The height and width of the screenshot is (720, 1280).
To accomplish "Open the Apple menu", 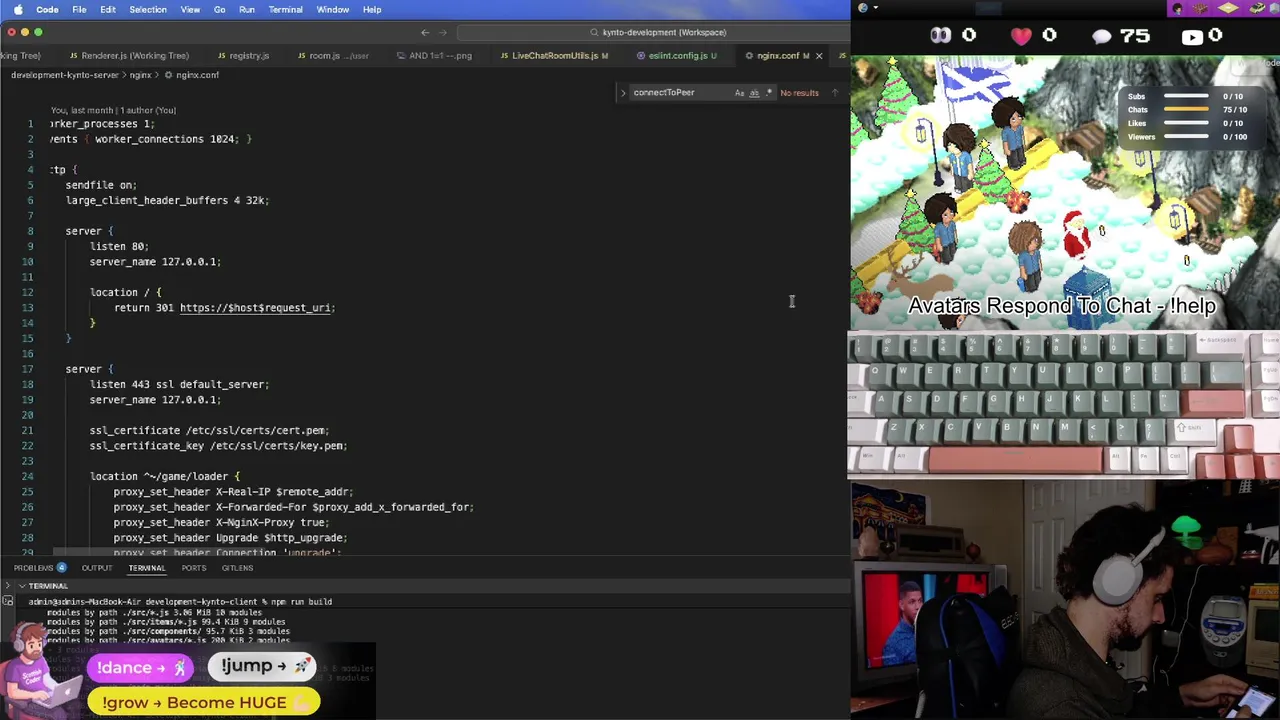I will click(17, 9).
